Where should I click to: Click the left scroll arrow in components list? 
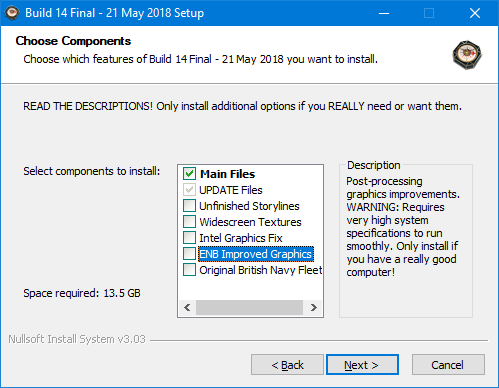pos(187,307)
